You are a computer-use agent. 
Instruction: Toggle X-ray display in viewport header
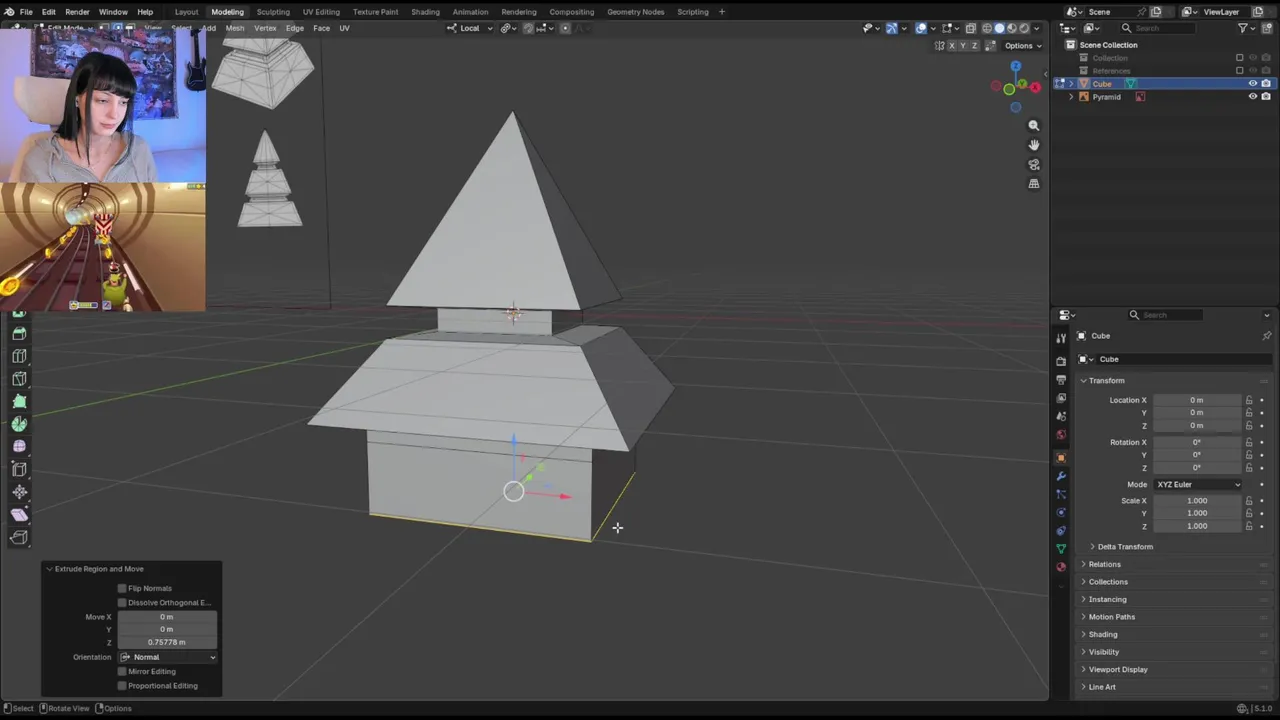970,28
